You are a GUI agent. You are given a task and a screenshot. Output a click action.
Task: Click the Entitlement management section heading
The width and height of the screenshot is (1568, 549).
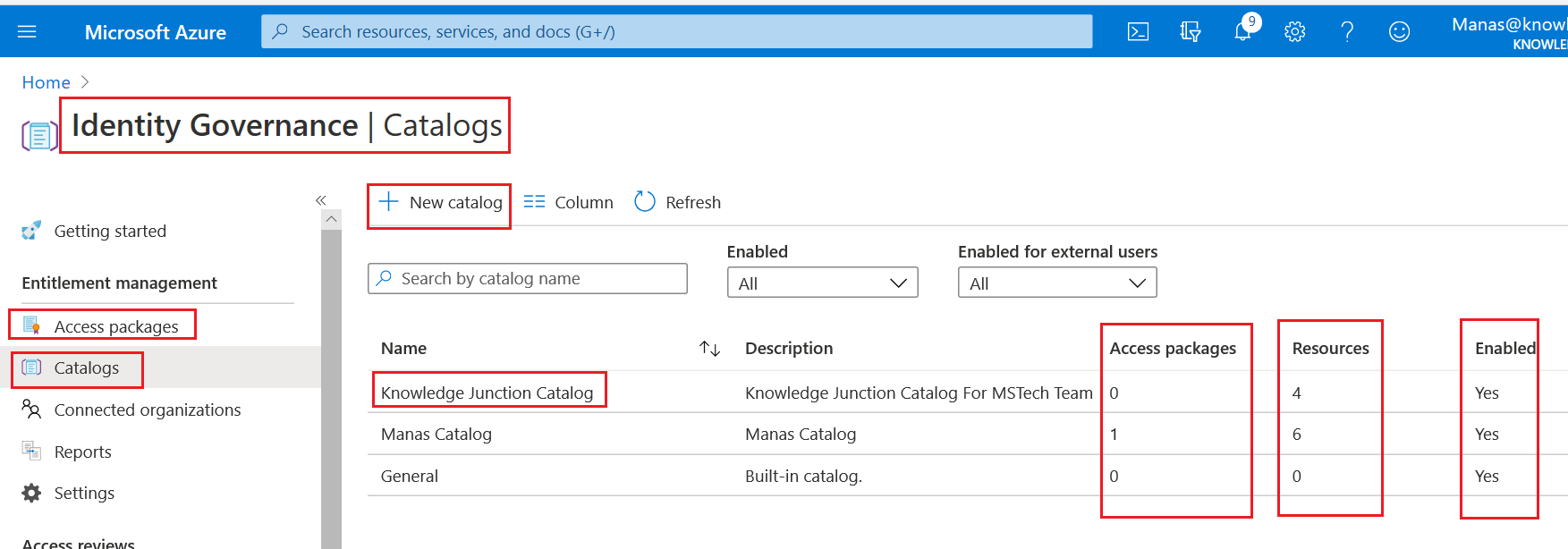pyautogui.click(x=119, y=283)
